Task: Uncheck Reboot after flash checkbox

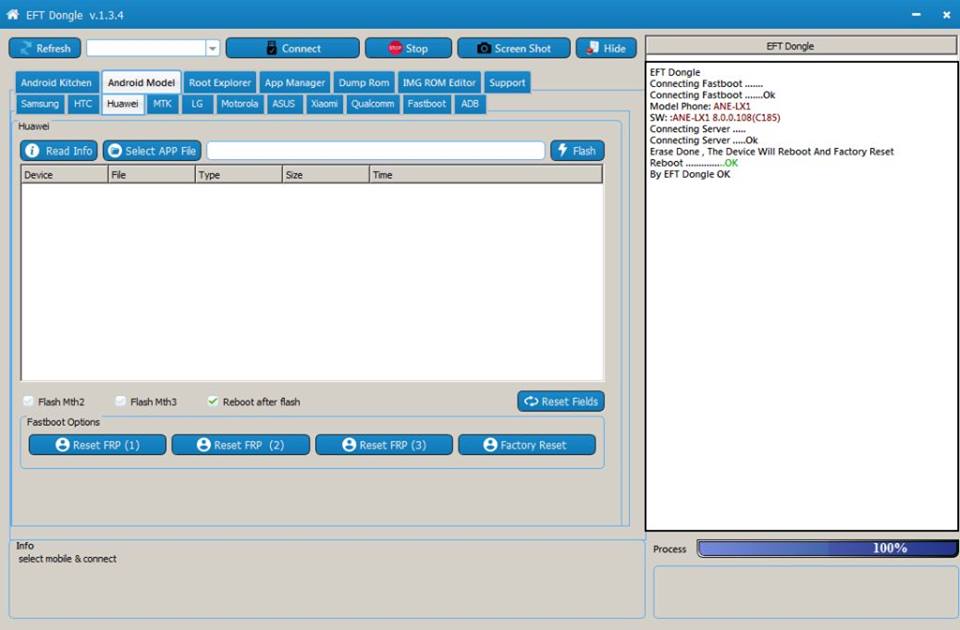Action: point(212,401)
